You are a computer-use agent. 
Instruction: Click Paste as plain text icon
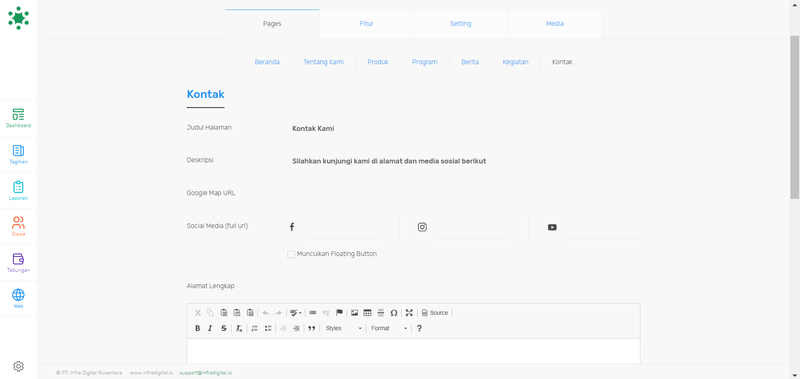tap(237, 313)
